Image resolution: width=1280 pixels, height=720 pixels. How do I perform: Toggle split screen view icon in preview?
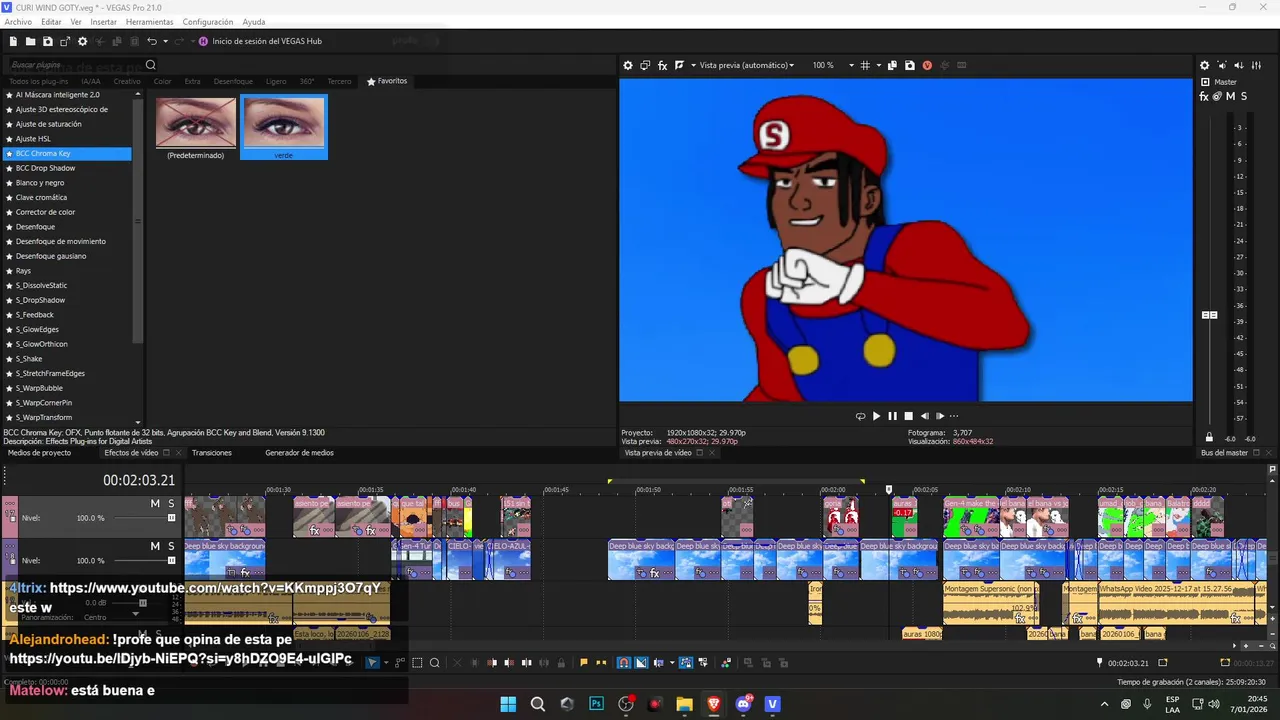tap(680, 65)
